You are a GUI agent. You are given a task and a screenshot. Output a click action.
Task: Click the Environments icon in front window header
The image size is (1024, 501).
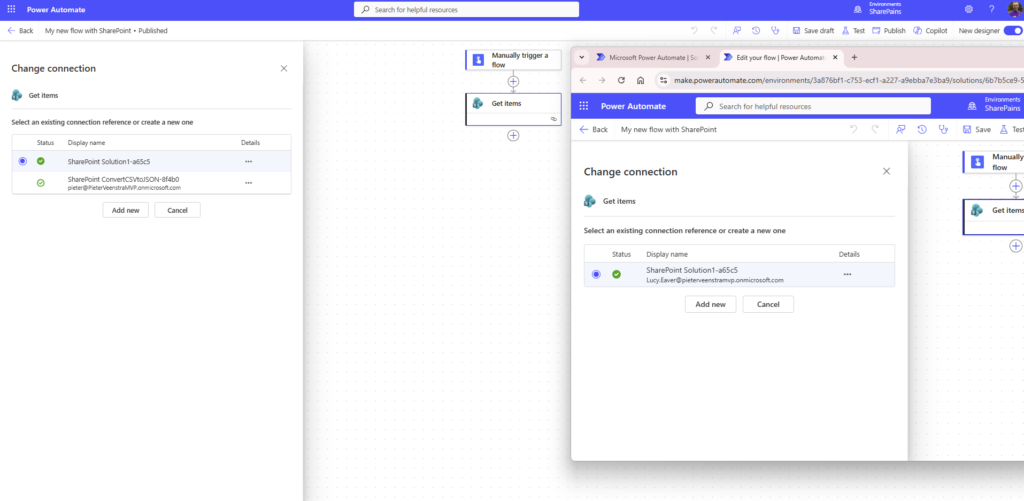click(972, 106)
